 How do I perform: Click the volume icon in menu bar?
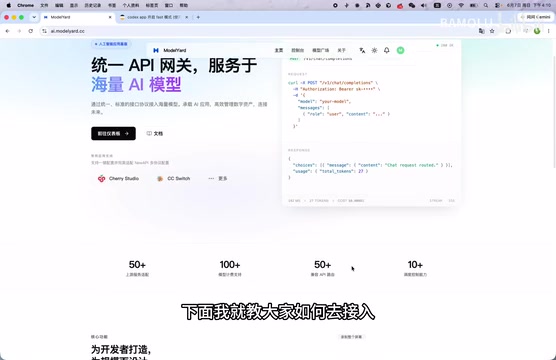424,5
